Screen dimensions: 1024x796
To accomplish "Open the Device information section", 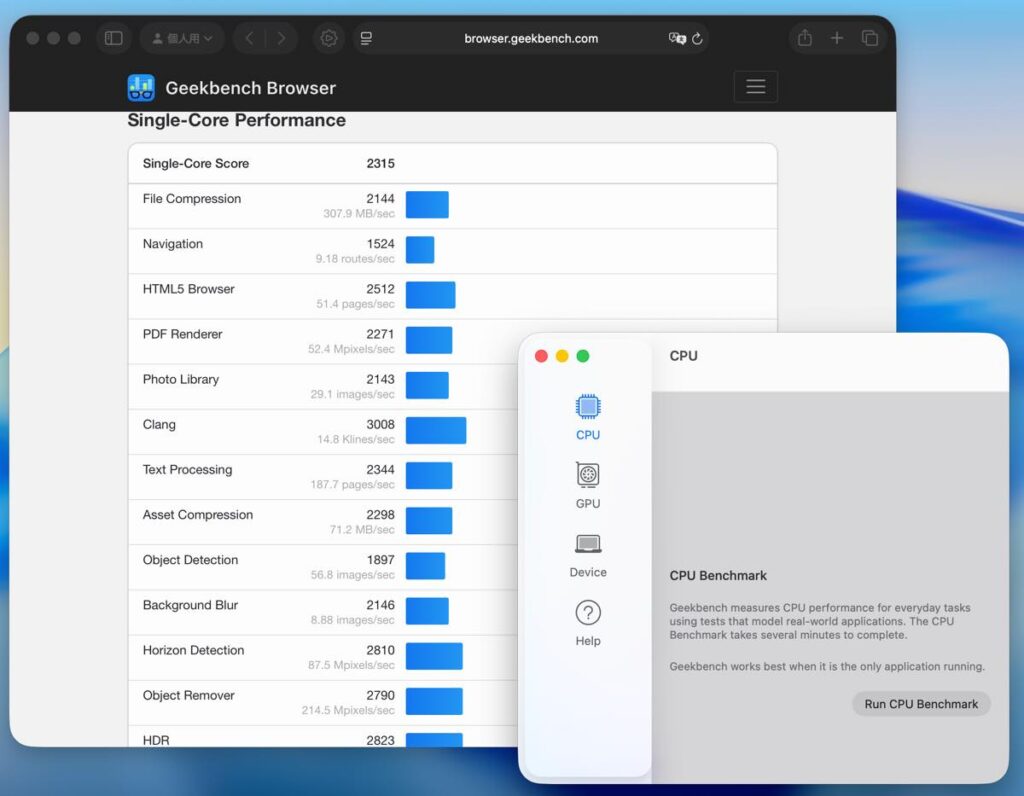I will pyautogui.click(x=588, y=545).
